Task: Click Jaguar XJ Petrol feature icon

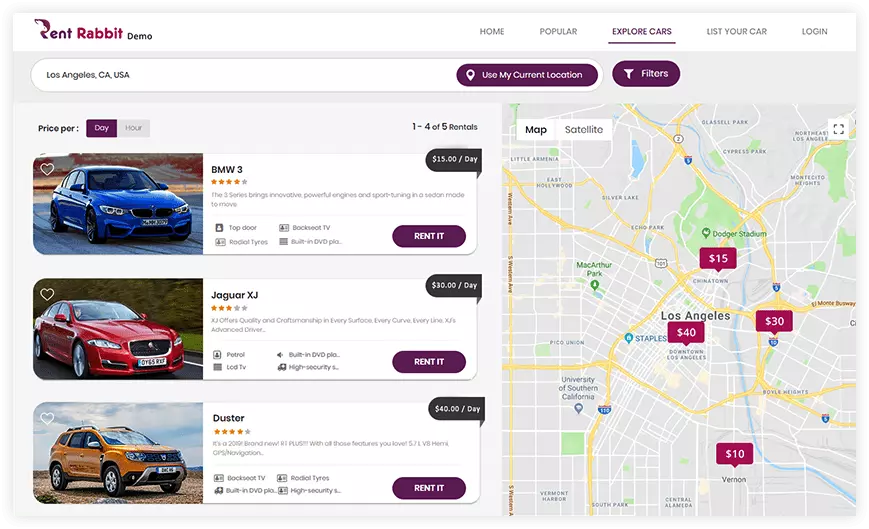Action: 217,355
